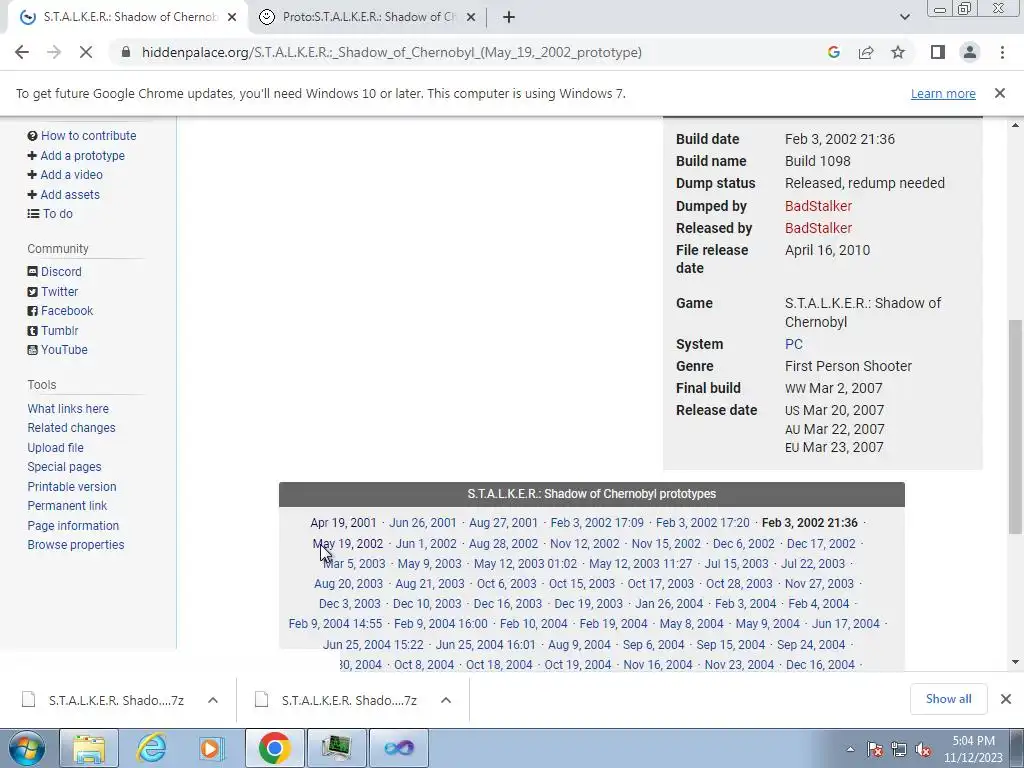Open the Facebook community link
This screenshot has width=1024, height=768.
(67, 311)
